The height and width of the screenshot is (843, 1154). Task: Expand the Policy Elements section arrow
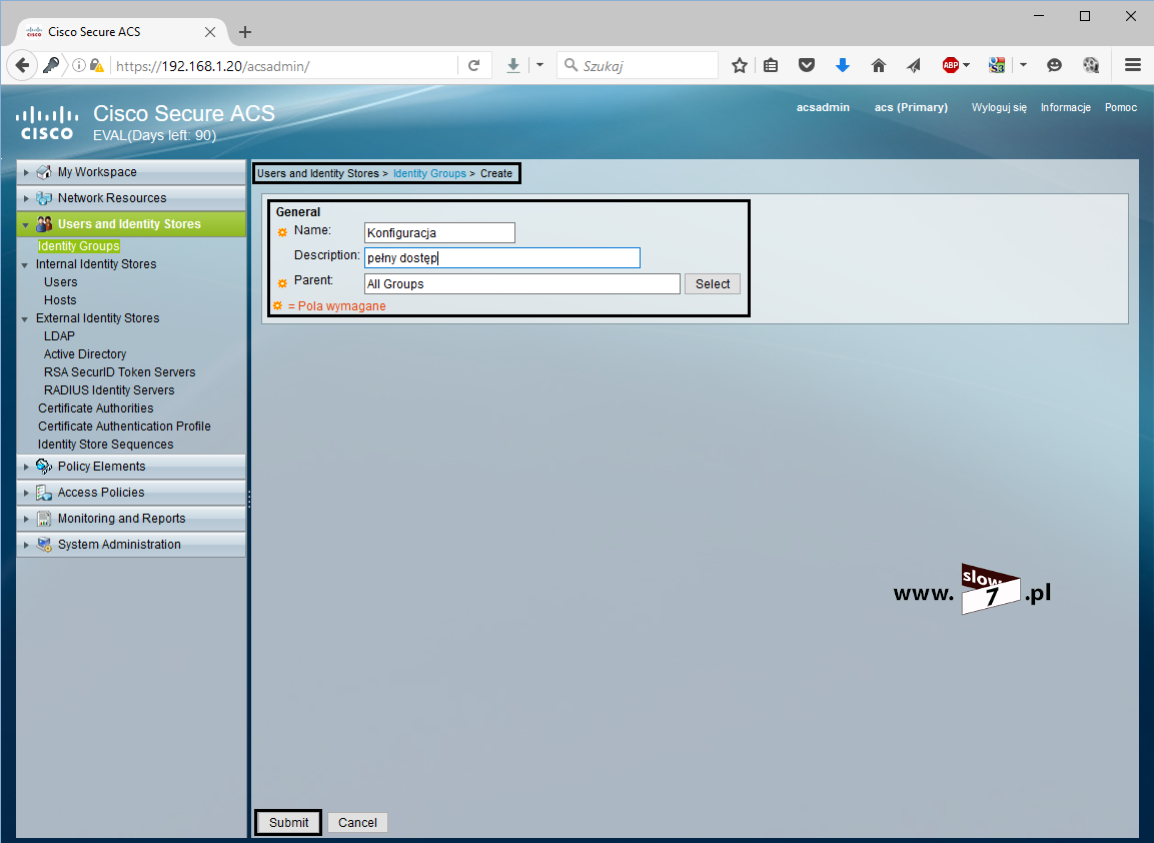click(x=26, y=467)
